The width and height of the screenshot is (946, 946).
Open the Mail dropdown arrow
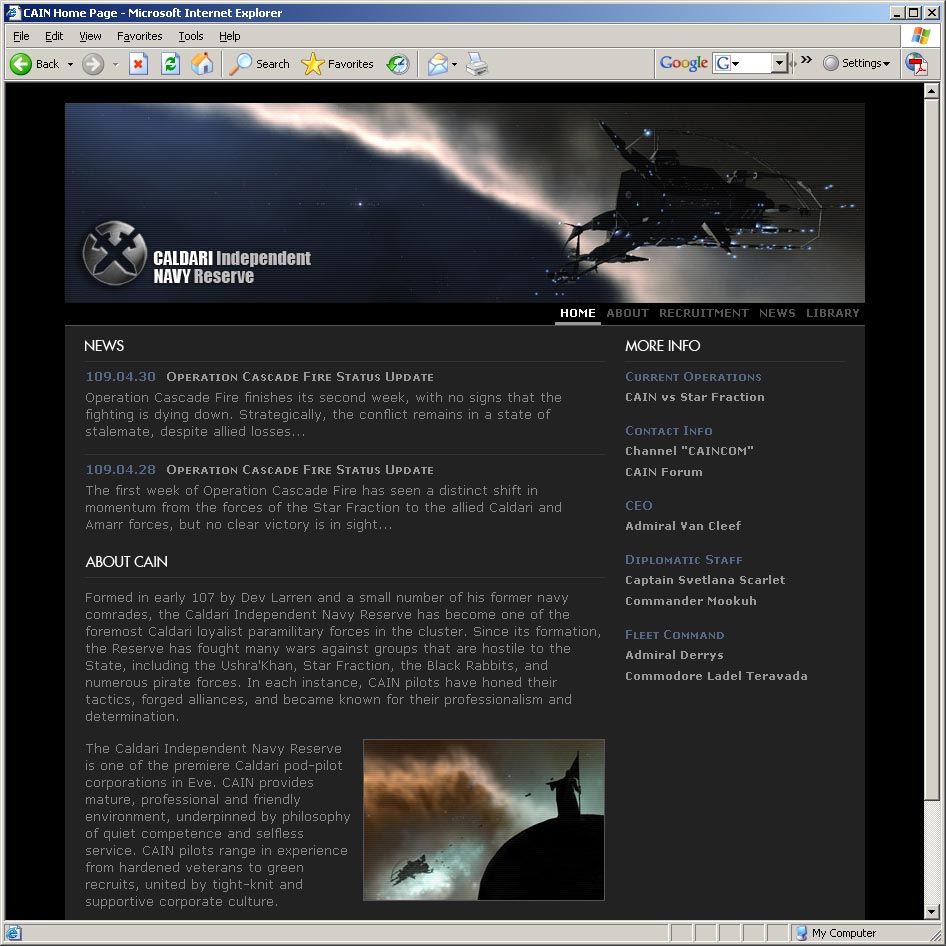tap(454, 65)
